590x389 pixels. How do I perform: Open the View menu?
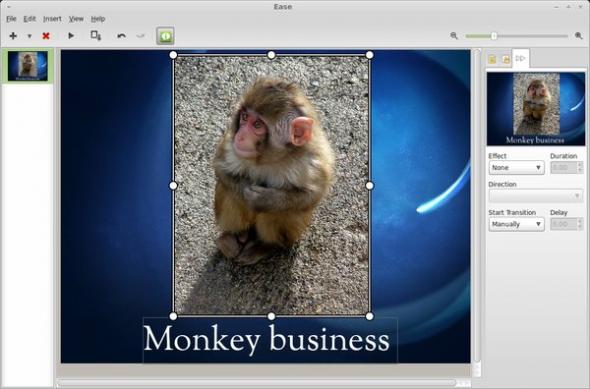point(76,18)
